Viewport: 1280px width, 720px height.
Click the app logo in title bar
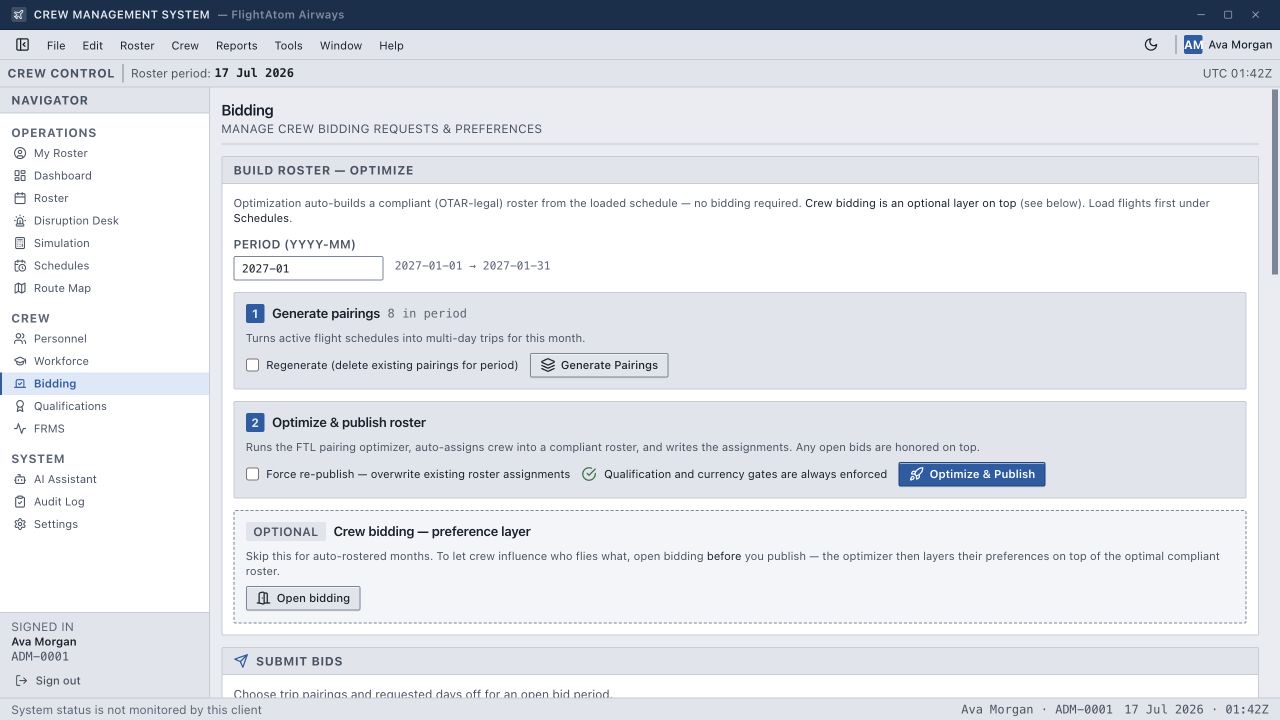pos(18,15)
